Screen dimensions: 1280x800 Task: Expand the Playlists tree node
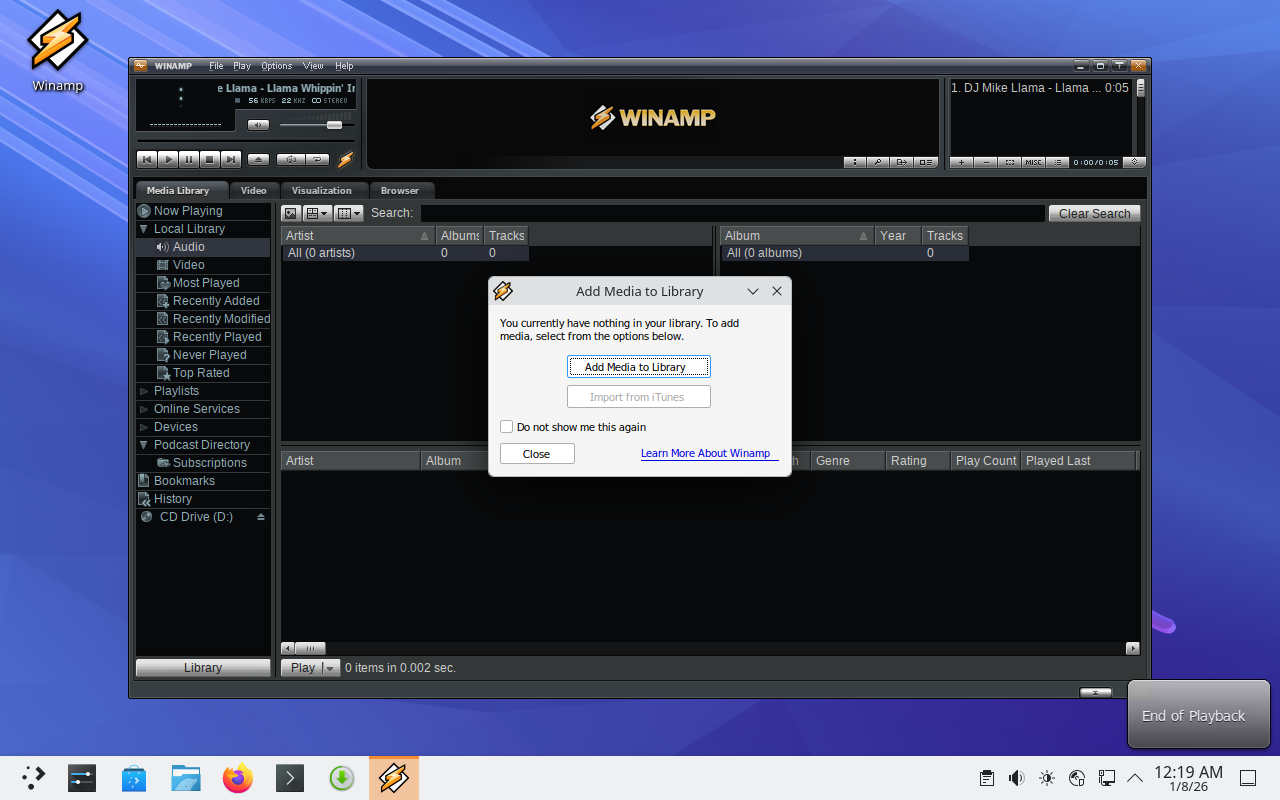(x=144, y=391)
